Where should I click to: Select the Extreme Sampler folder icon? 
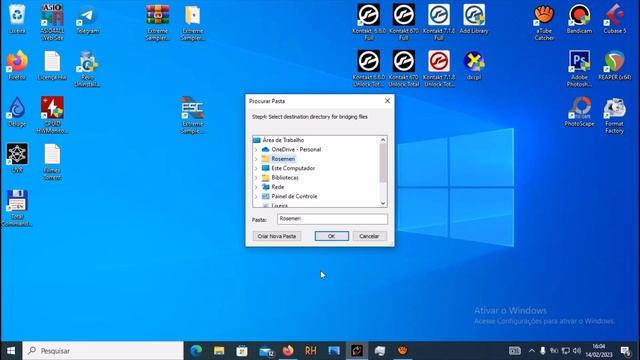click(x=193, y=22)
